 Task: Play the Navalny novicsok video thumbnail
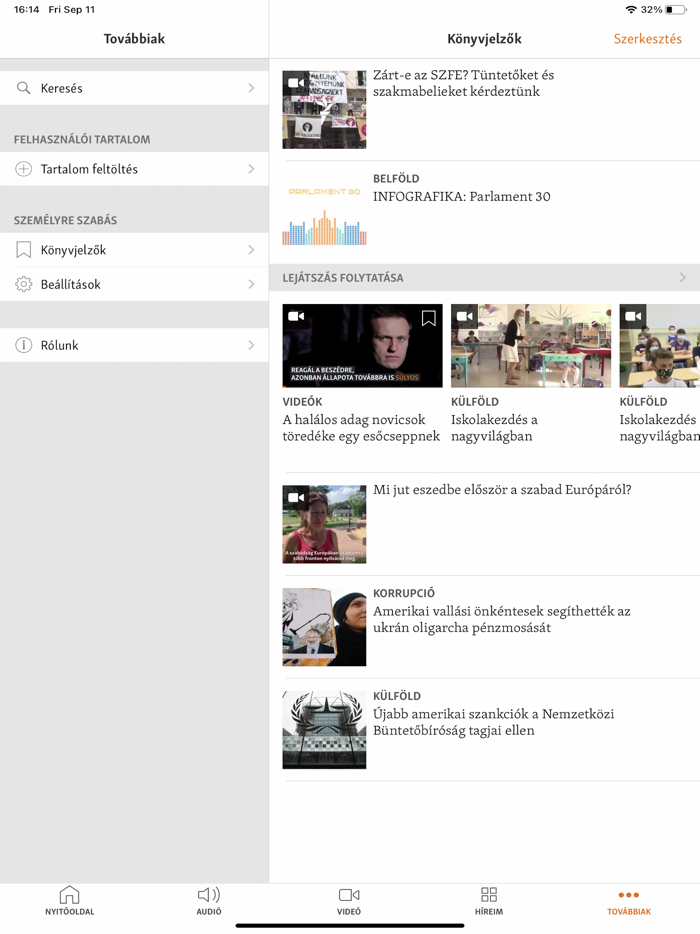pos(362,346)
